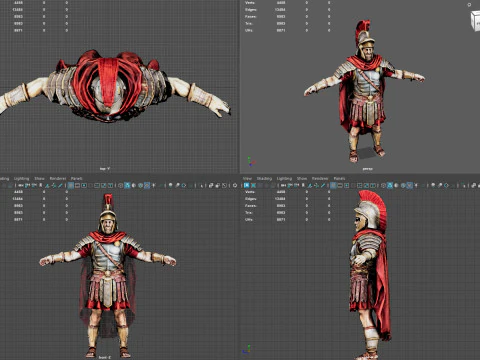Screen dimensions: 480x360
Task: Click X-ray active components in front view toolbar
Action: click(217, 185)
